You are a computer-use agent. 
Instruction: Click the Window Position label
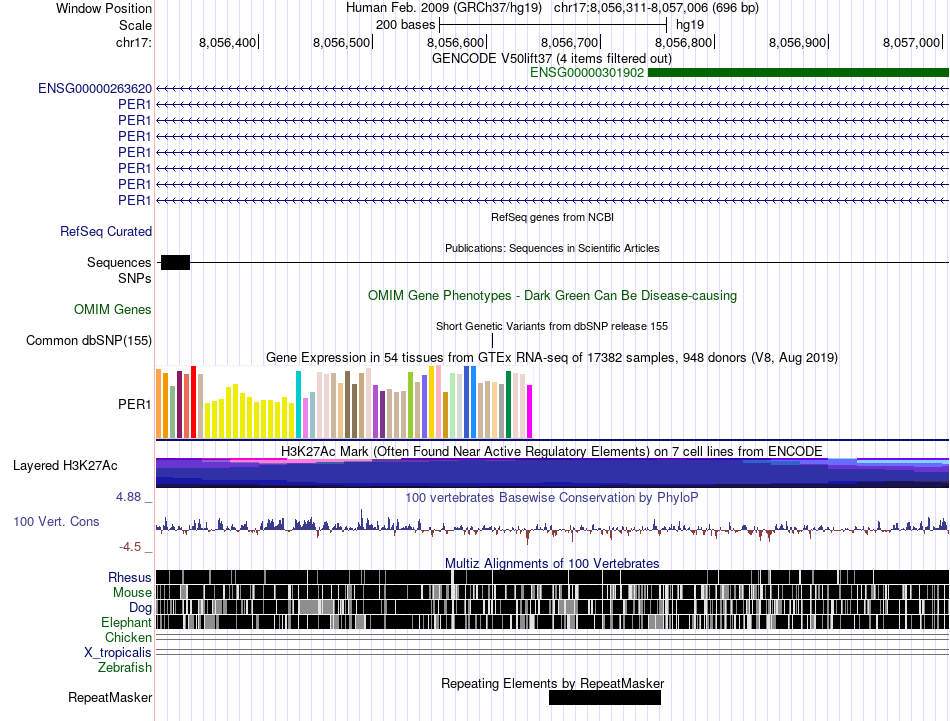point(104,8)
